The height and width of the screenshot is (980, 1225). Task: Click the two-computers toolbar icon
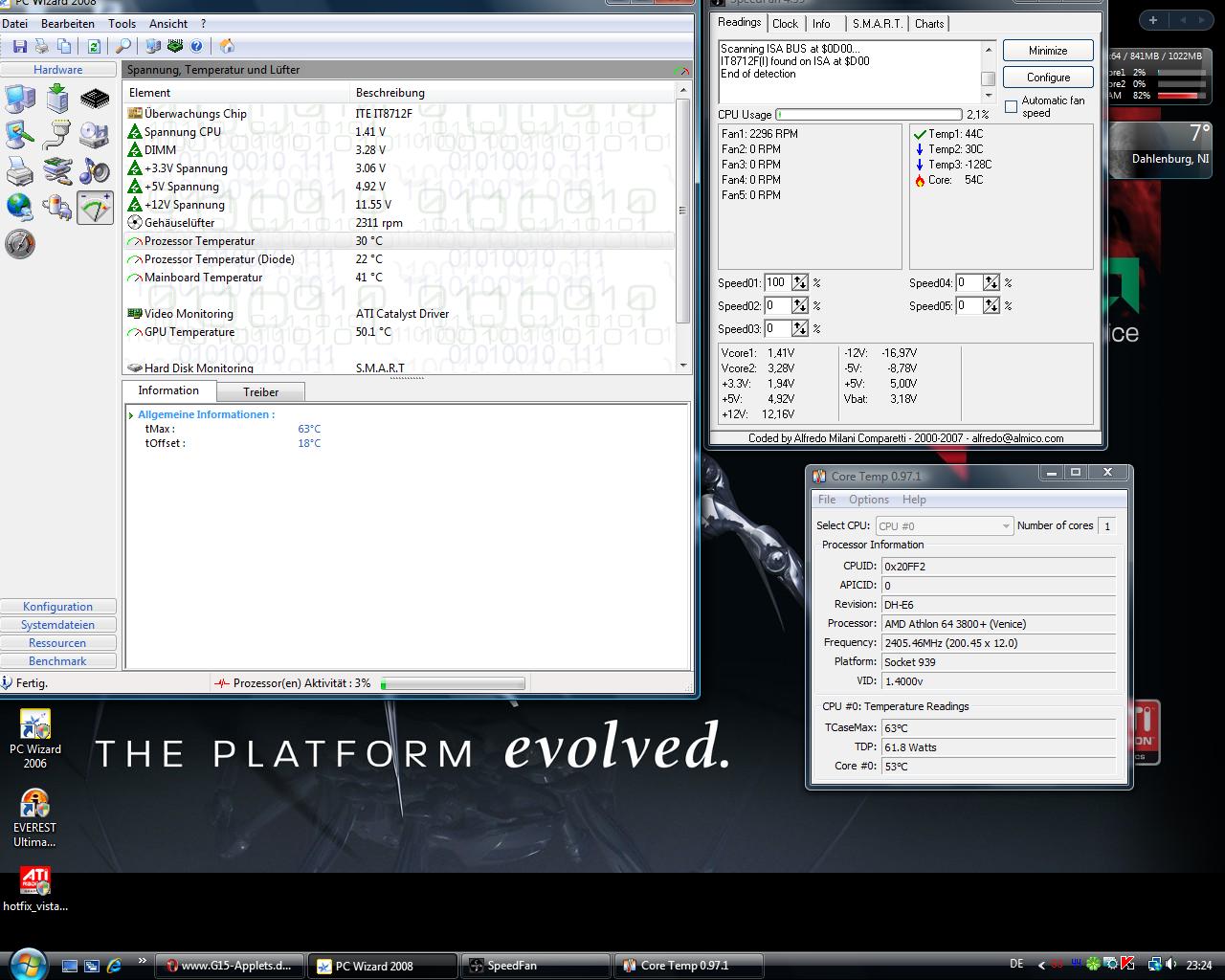click(x=153, y=46)
